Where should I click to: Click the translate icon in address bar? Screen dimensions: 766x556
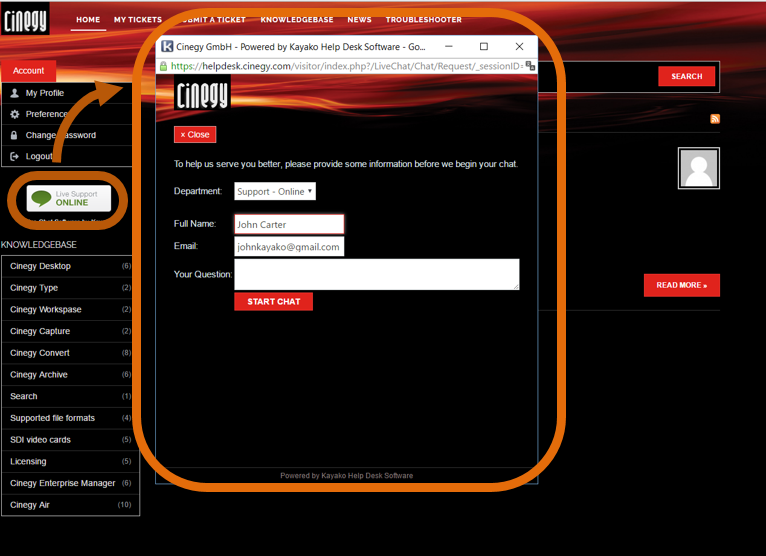530,66
